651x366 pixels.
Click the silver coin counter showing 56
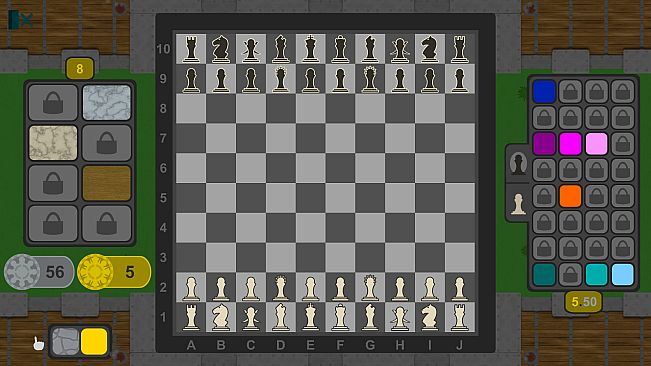pyautogui.click(x=39, y=272)
